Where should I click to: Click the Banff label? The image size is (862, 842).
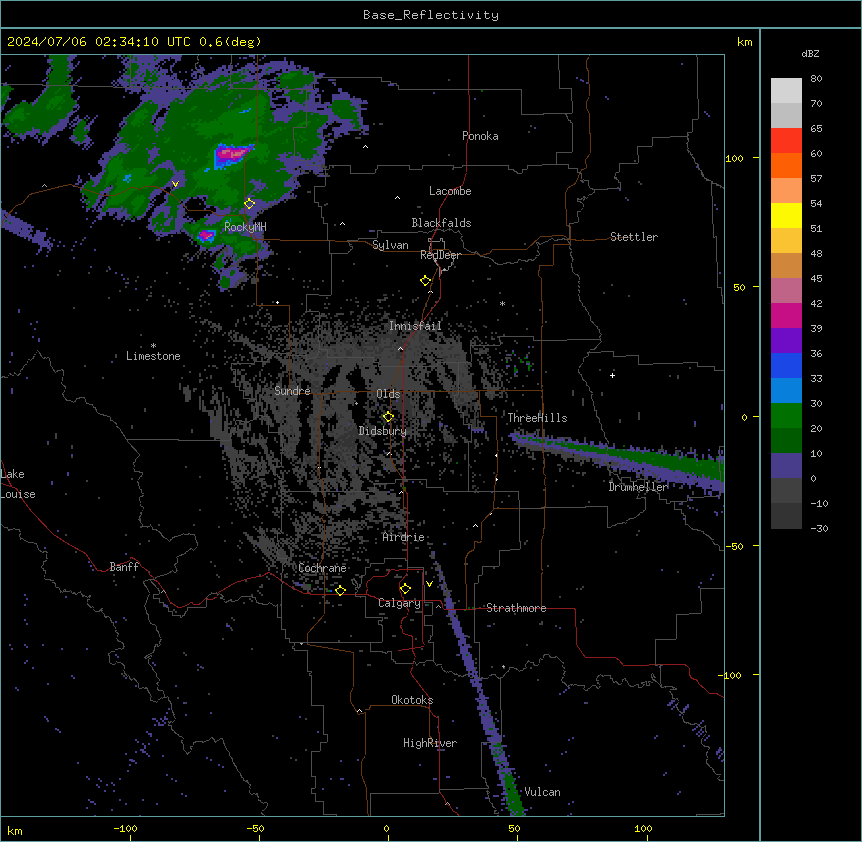point(124,567)
